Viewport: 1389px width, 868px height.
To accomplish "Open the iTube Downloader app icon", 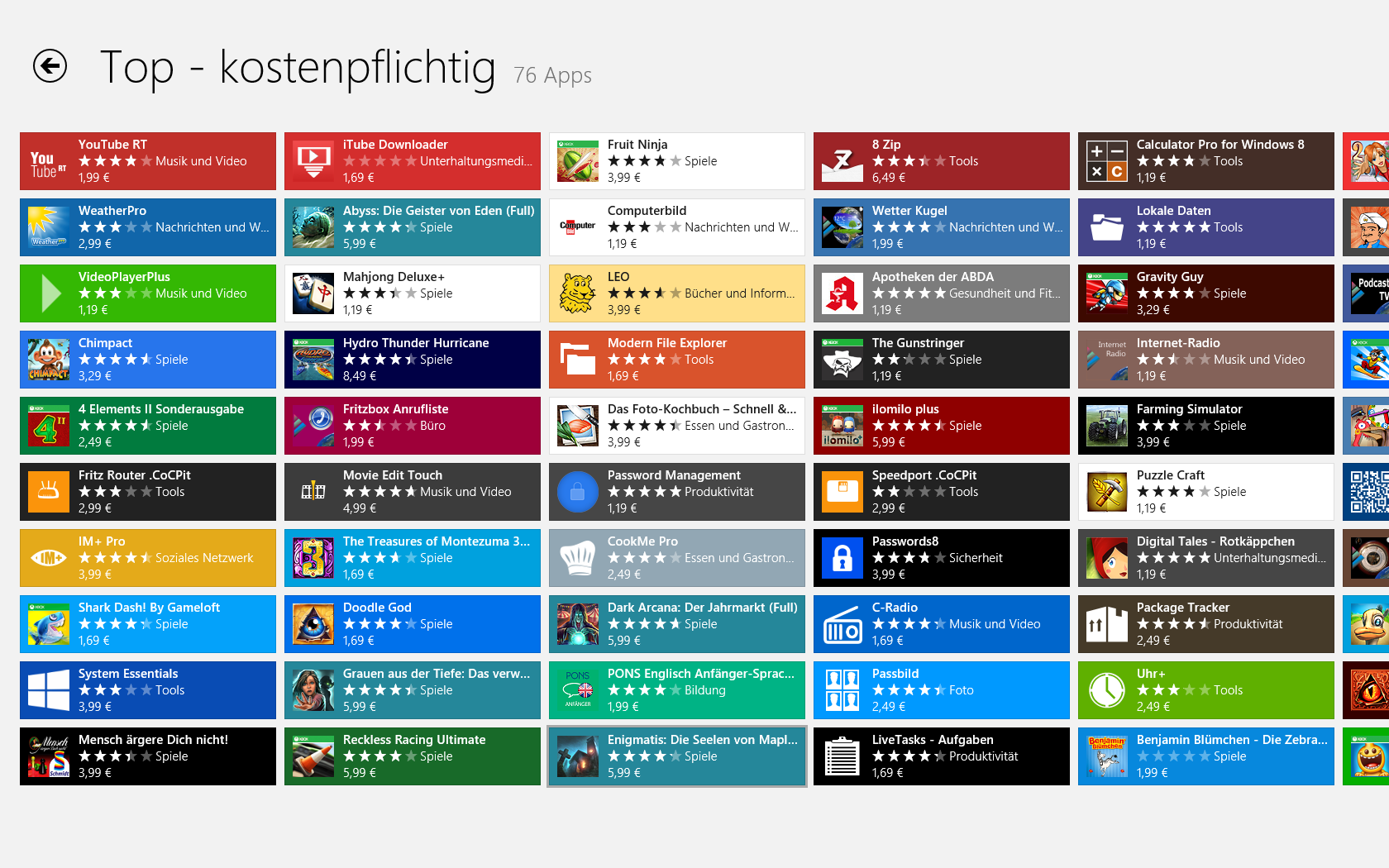I will [313, 161].
